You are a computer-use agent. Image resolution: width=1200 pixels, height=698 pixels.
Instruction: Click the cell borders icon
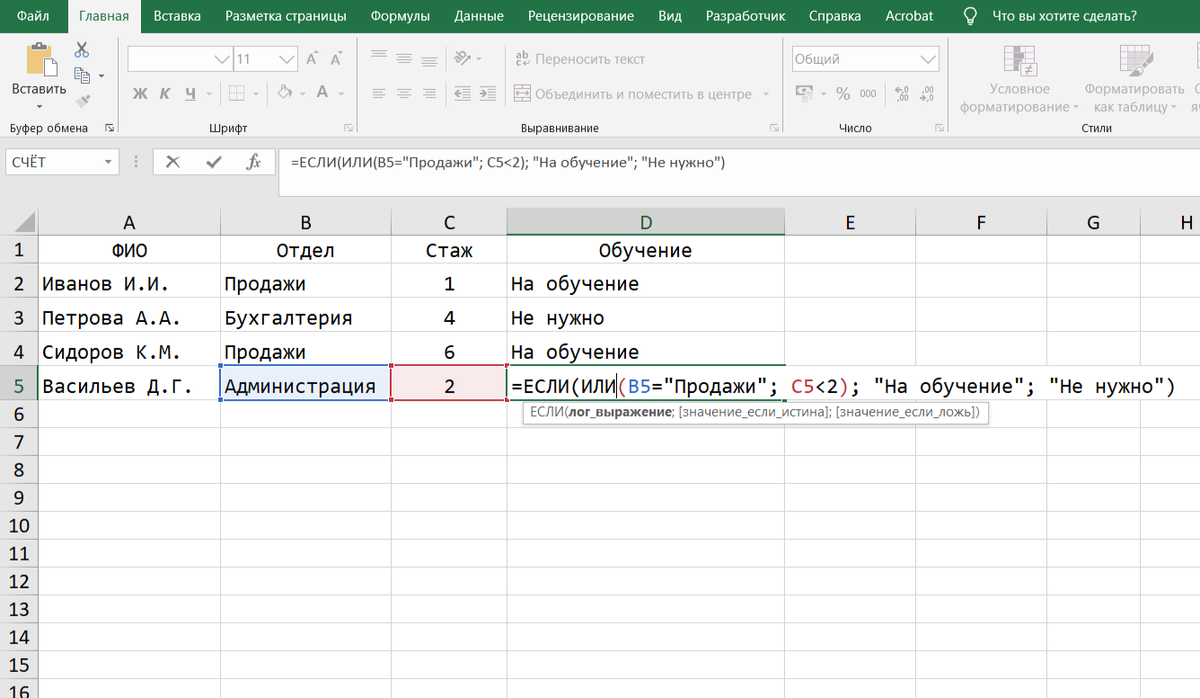[x=236, y=93]
